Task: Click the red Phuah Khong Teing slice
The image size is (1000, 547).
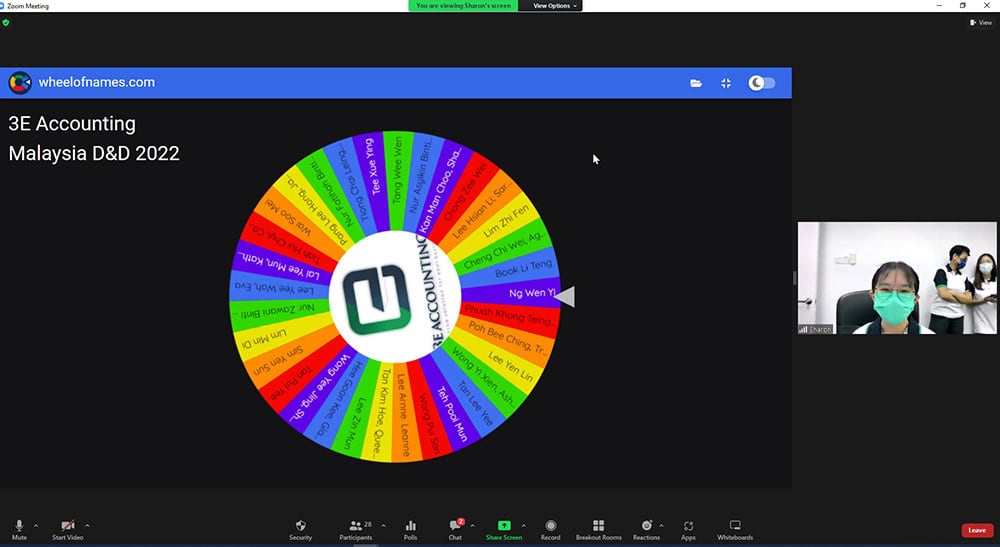Action: coord(510,315)
